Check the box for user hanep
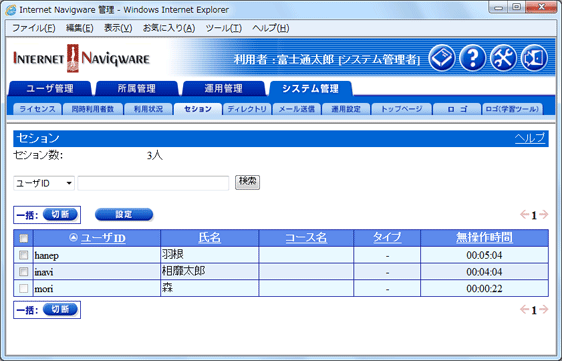Viewport: 562px width, 361px height. click(x=24, y=255)
